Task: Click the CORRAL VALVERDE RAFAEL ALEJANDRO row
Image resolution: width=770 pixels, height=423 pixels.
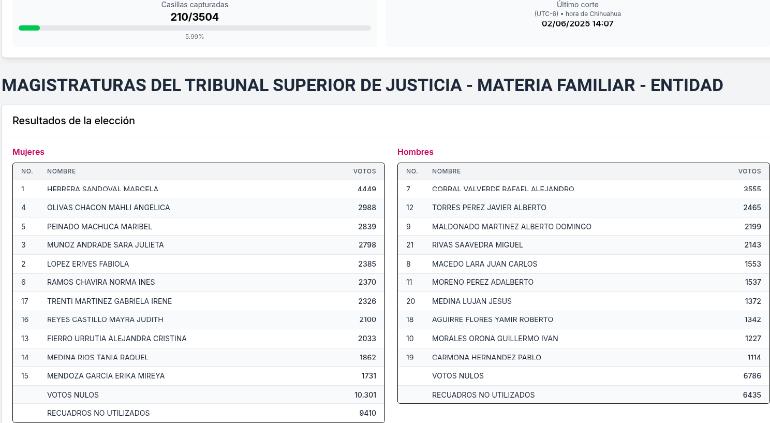Action: 583,189
